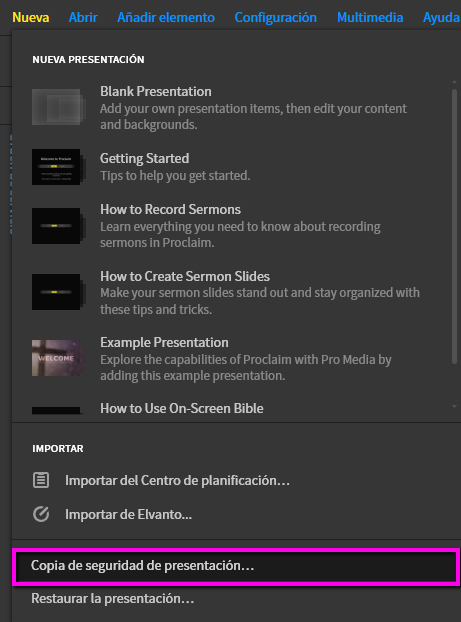461x622 pixels.
Task: Select How to Use On-Screen Bible
Action: (182, 408)
